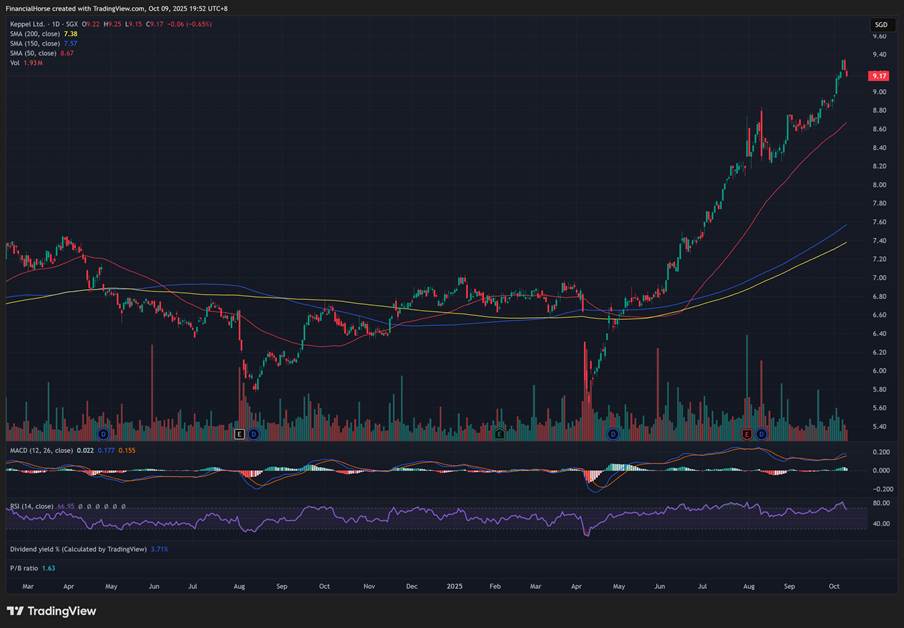Image resolution: width=904 pixels, height=628 pixels.
Task: Click the red 9.17 current price label
Action: 879,76
